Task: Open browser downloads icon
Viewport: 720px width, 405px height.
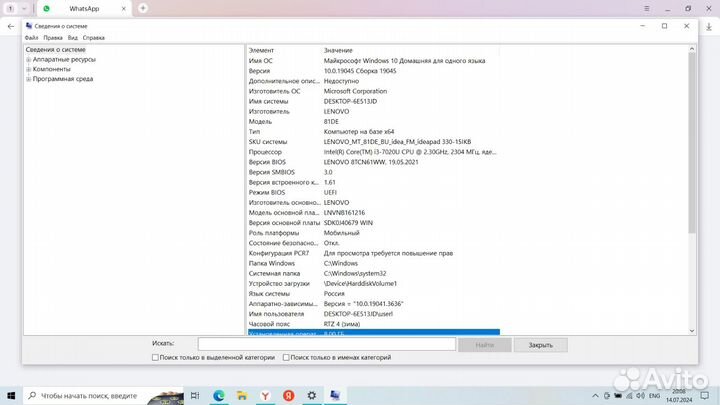Action: click(709, 27)
